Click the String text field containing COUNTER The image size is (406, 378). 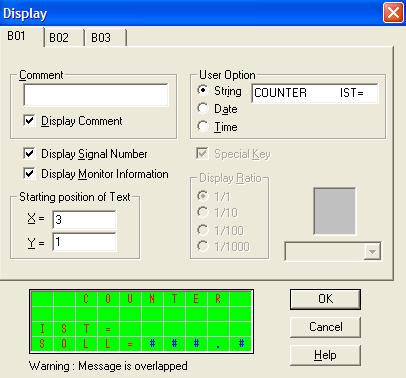click(x=315, y=93)
